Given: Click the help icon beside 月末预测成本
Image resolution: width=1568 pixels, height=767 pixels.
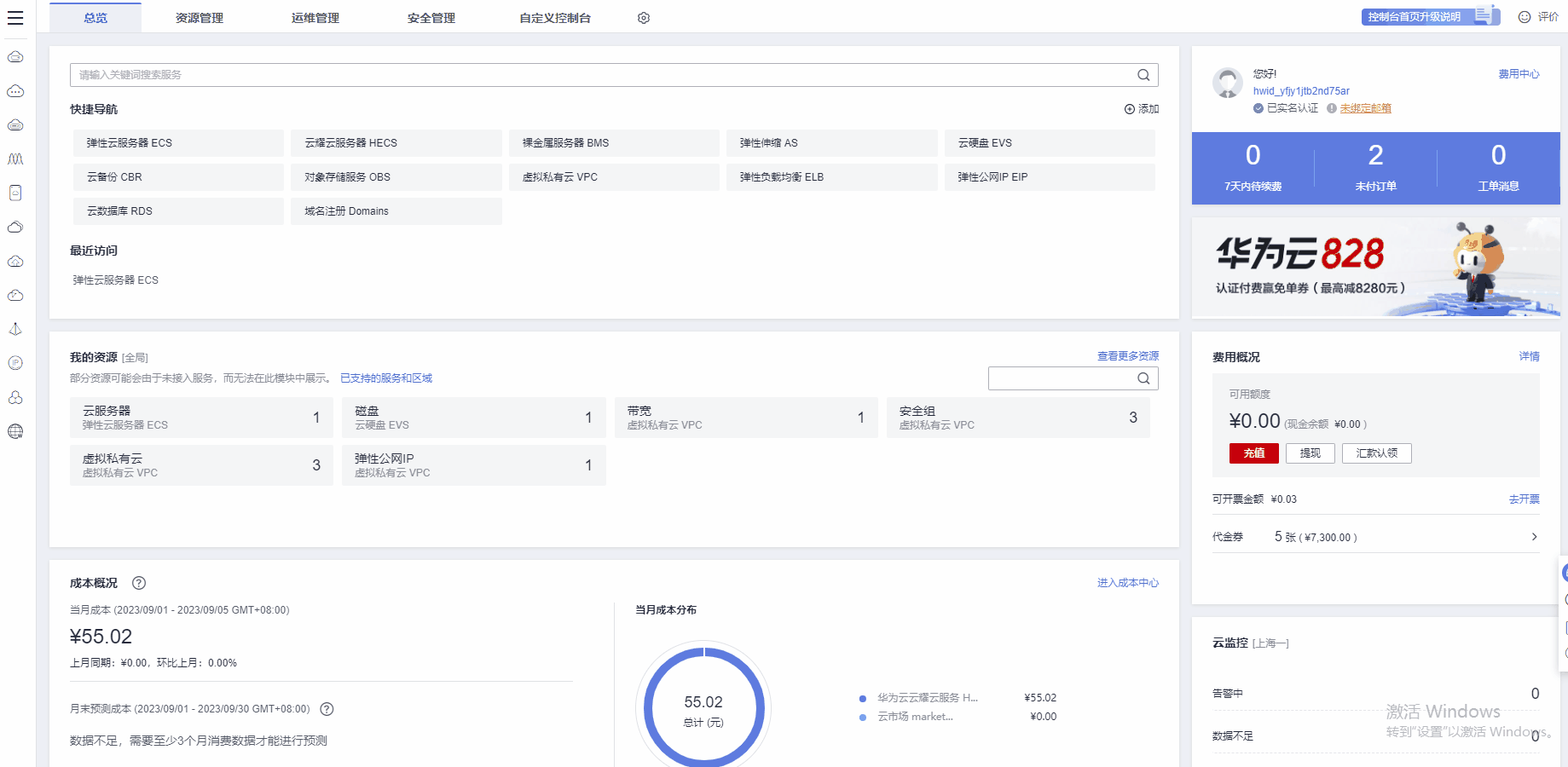Looking at the screenshot, I should (x=327, y=709).
